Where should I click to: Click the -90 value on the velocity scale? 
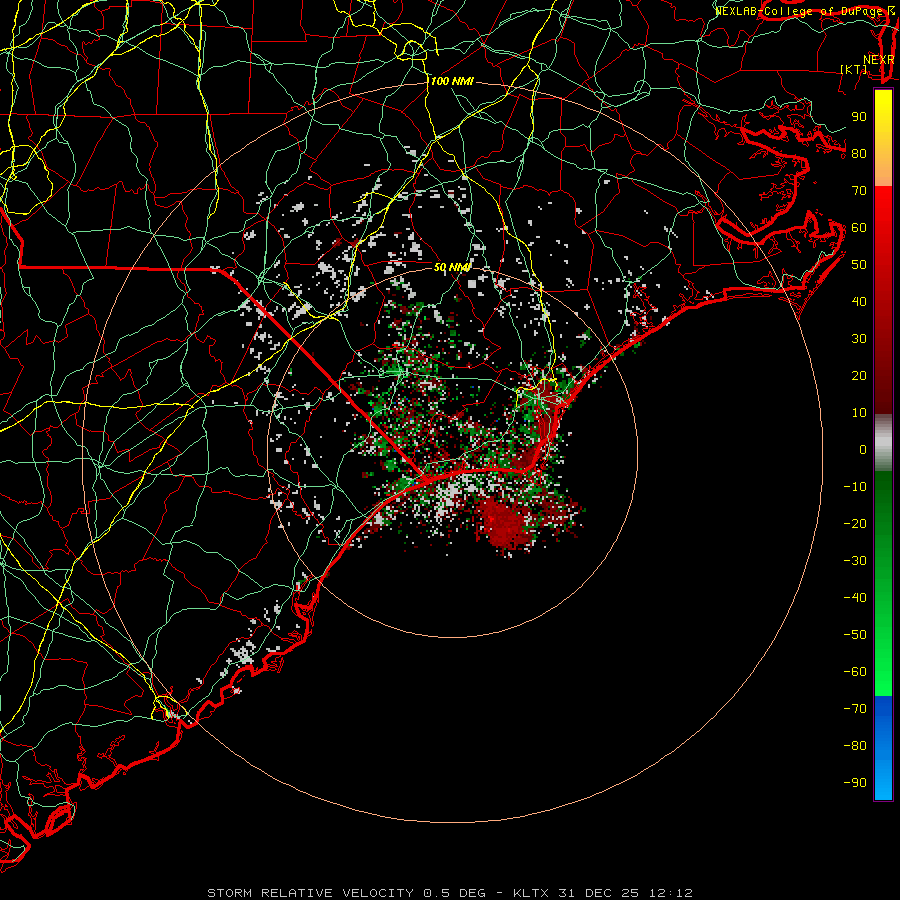coord(855,783)
